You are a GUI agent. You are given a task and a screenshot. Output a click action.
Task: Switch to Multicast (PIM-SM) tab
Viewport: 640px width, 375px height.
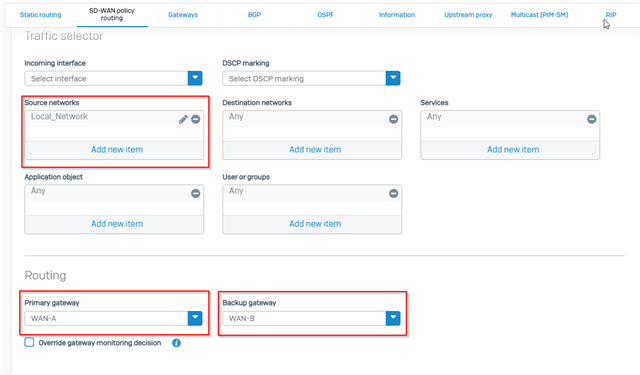click(x=539, y=15)
